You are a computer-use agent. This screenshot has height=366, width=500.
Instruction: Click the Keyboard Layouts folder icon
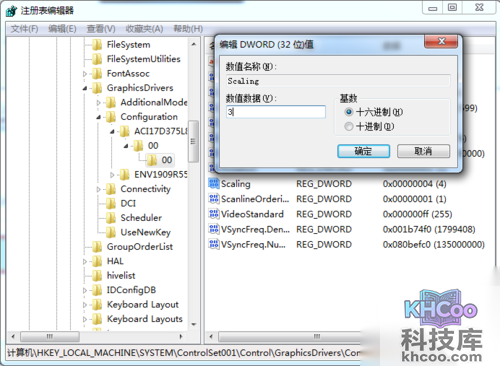(x=97, y=319)
